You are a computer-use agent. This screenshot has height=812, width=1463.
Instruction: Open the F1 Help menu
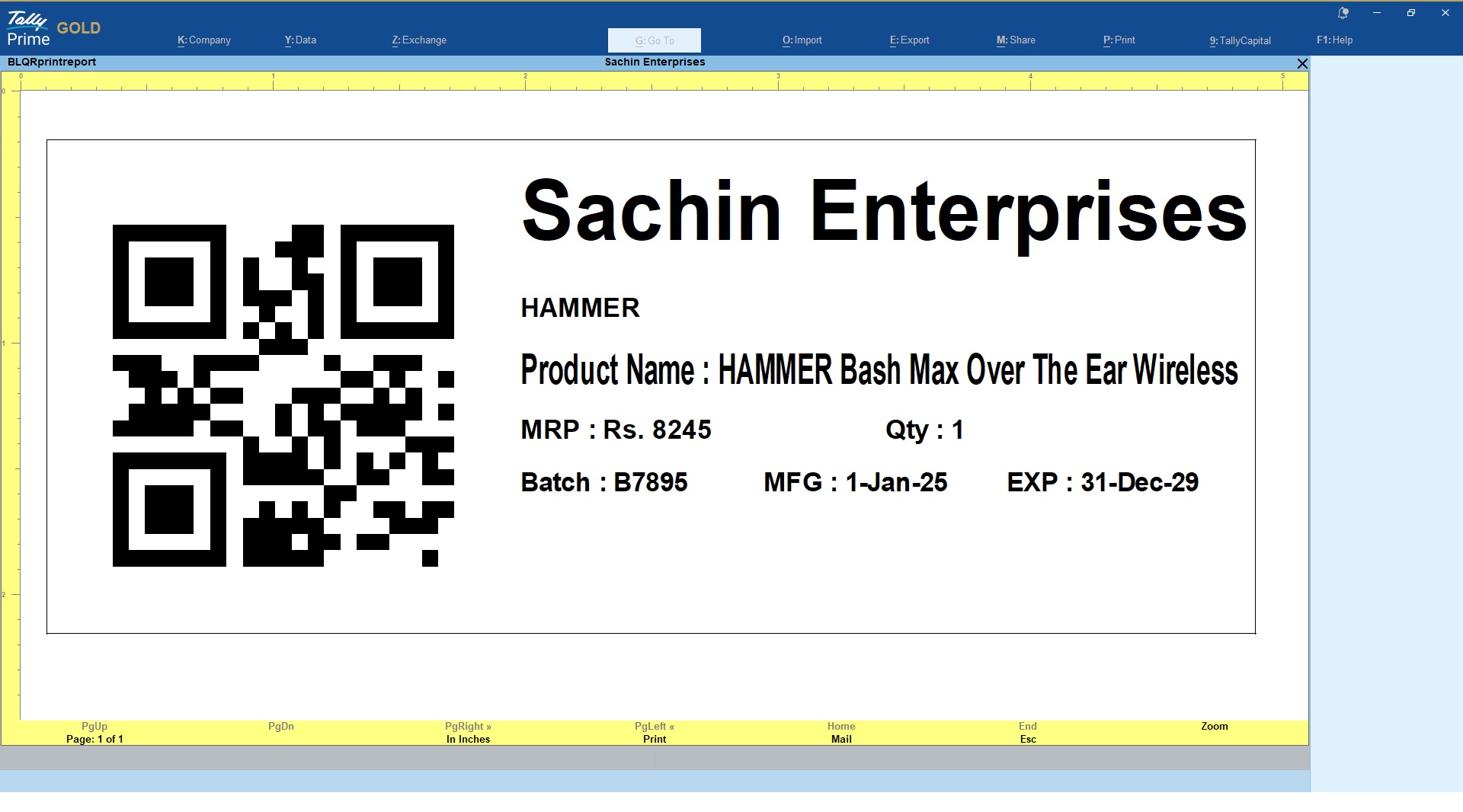click(1334, 40)
